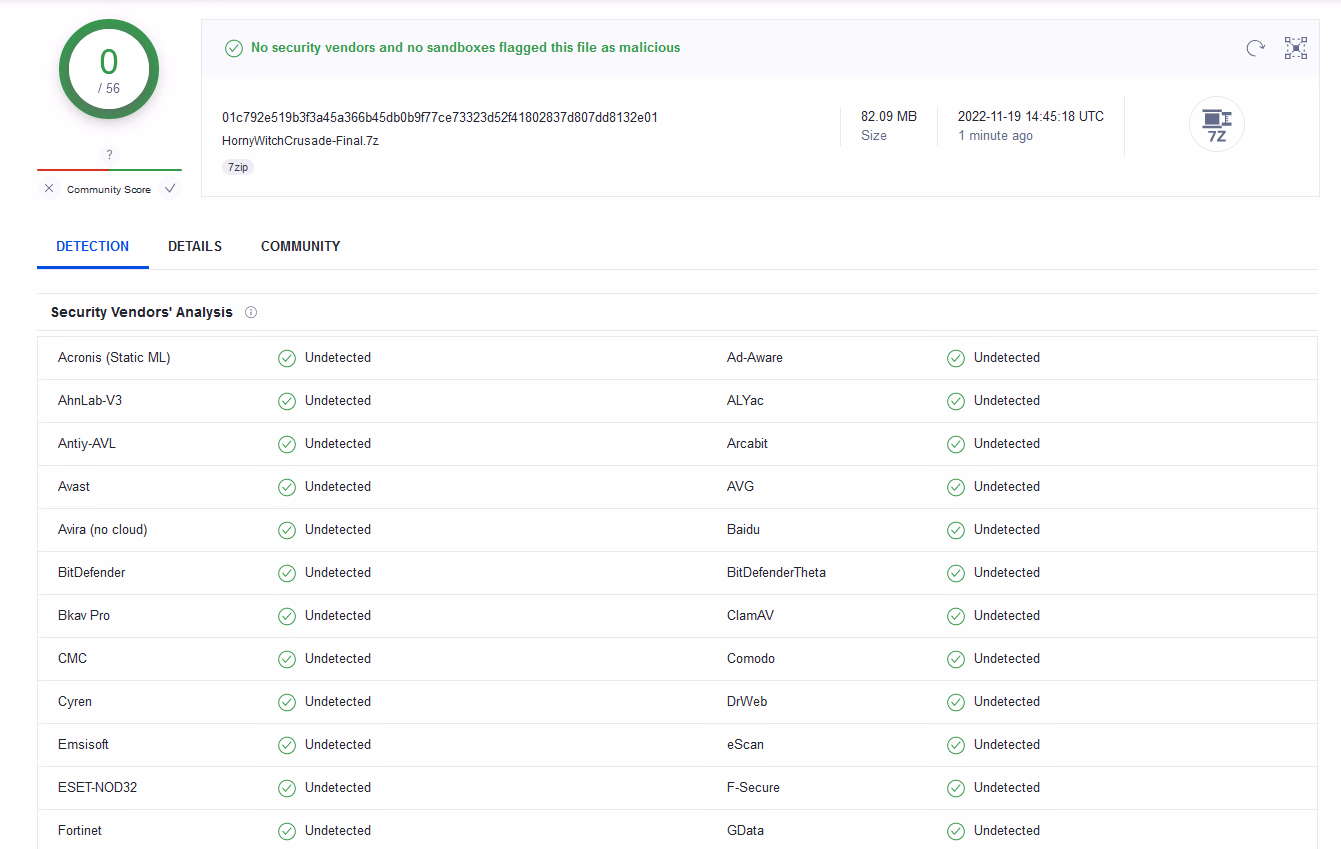Viewport: 1341px width, 849px height.
Task: Click the ESET-NOD32 vendor name
Action: (x=98, y=788)
